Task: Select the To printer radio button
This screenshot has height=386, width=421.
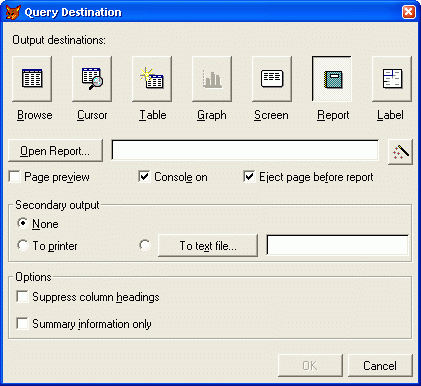Action: pyautogui.click(x=23, y=245)
